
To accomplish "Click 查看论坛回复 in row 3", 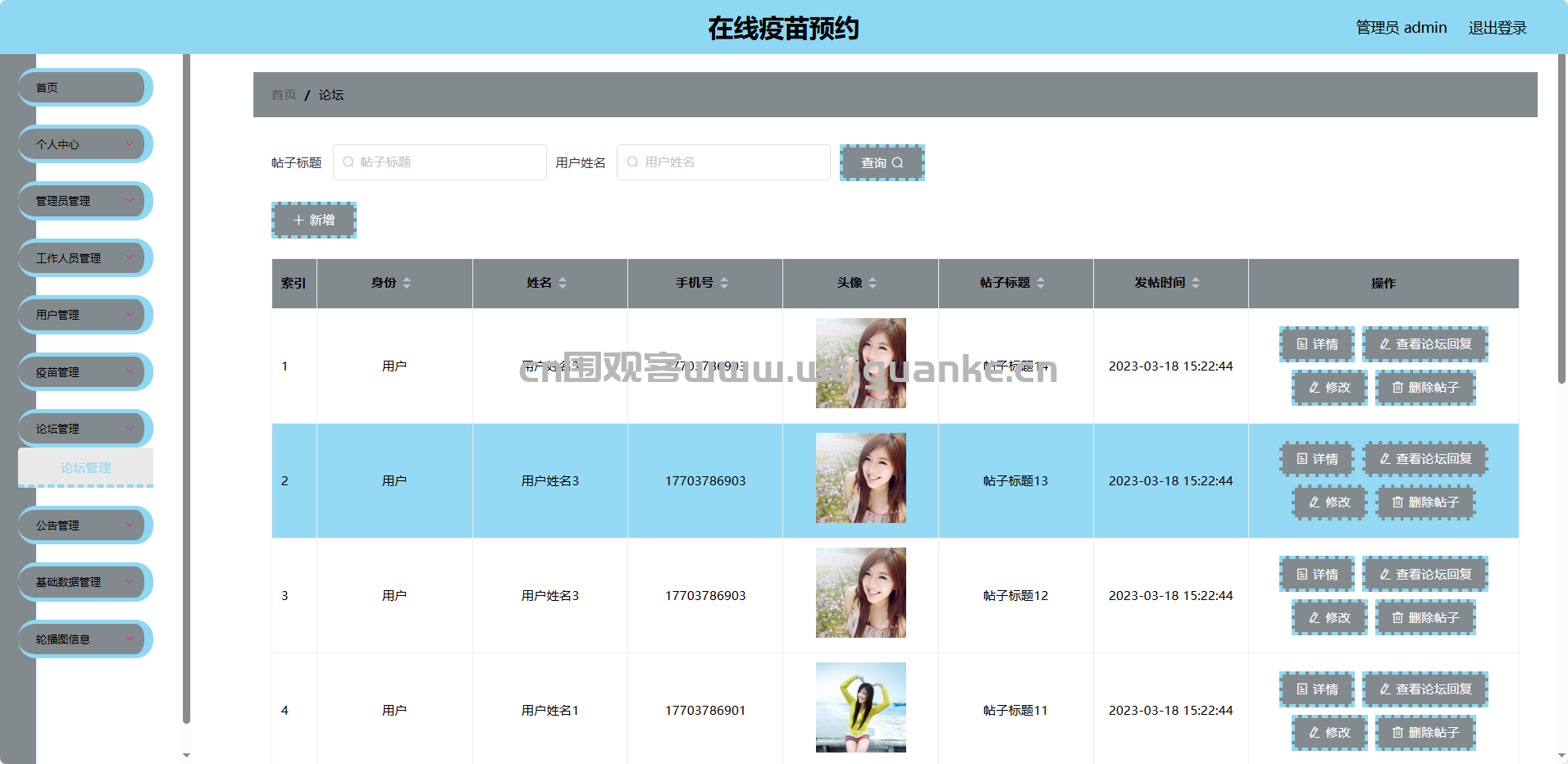I will pos(1425,575).
